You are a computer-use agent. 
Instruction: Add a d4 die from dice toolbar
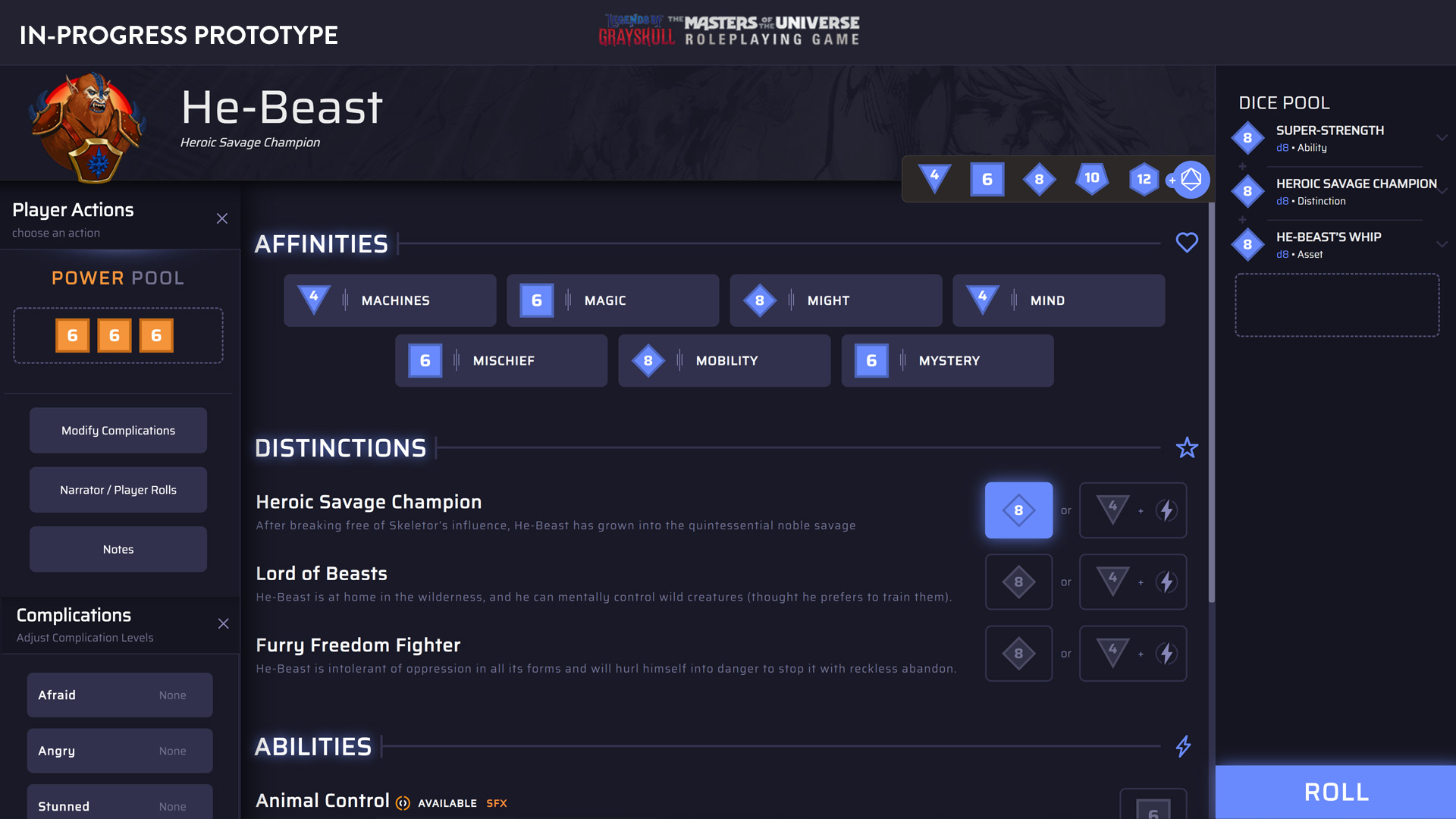[x=934, y=178]
